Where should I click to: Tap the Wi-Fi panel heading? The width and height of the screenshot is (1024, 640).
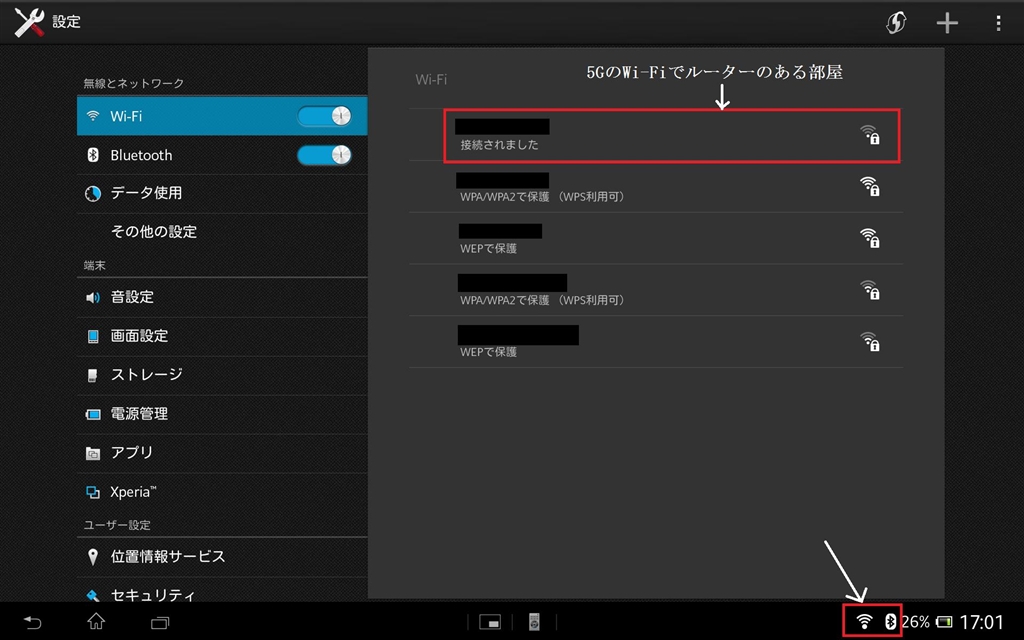point(431,80)
